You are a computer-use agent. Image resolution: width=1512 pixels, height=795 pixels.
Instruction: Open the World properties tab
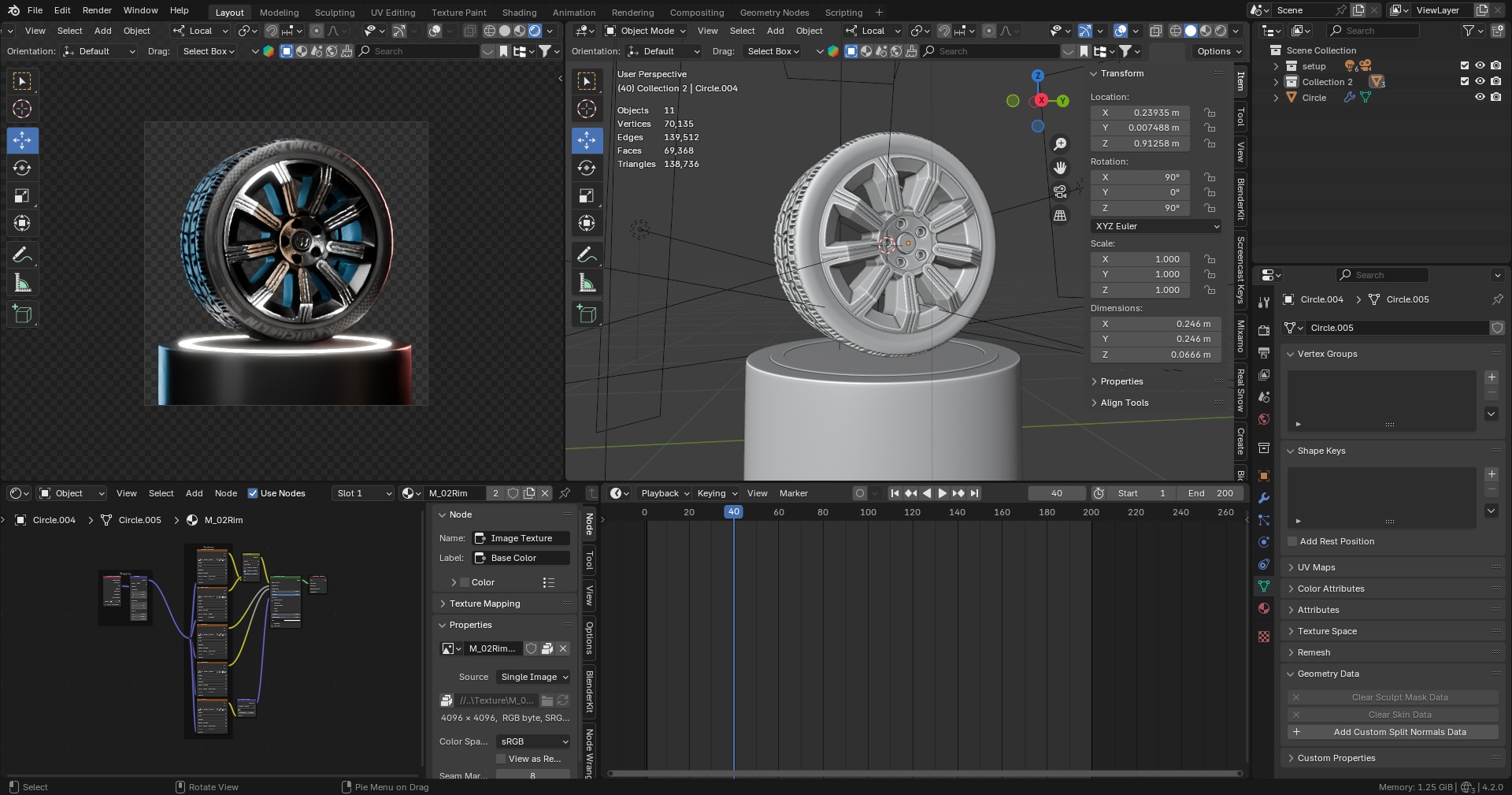(x=1264, y=419)
